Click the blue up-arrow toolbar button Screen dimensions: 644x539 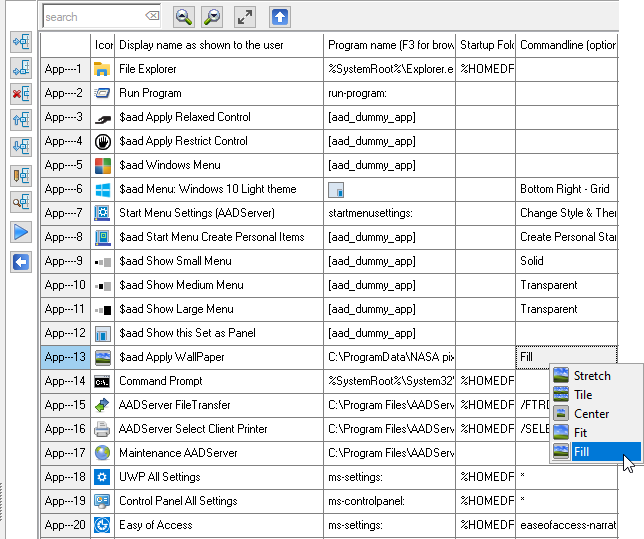280,17
